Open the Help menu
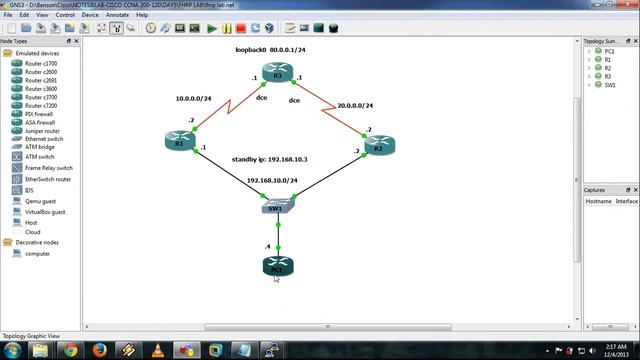 [142, 15]
